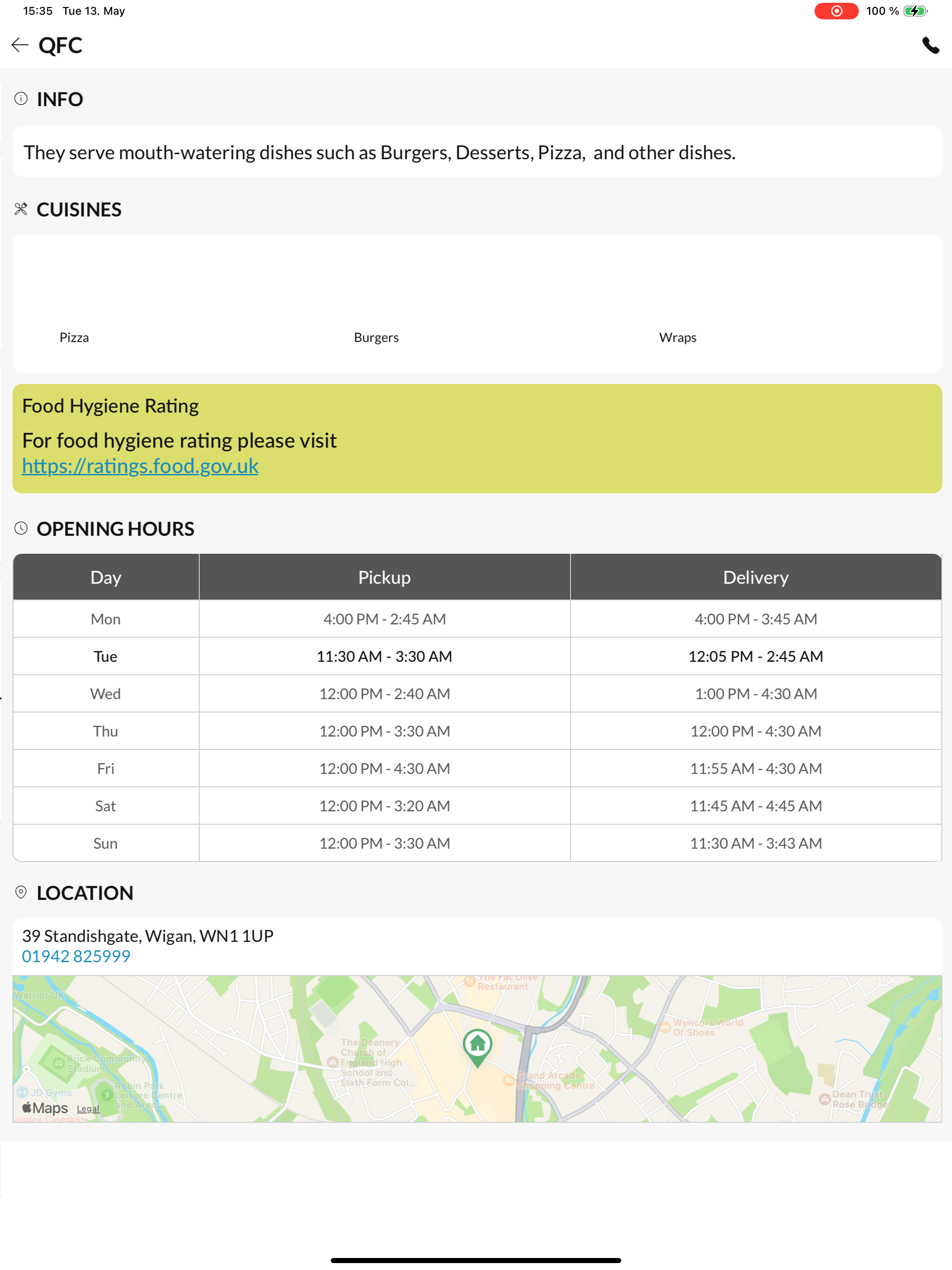Tap the opening hours clock icon

[x=21, y=528]
